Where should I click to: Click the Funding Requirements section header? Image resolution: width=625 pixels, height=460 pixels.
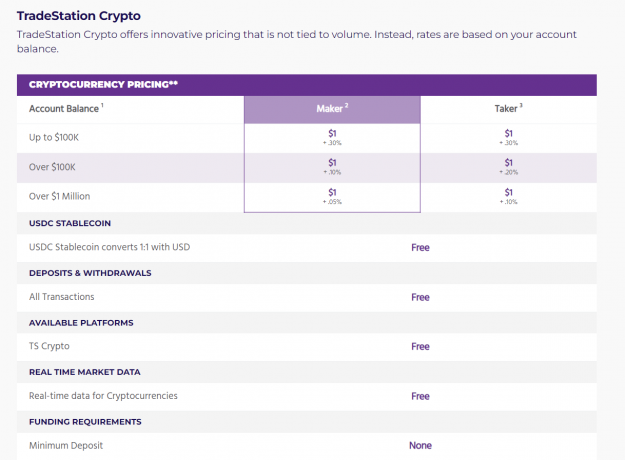coord(85,422)
